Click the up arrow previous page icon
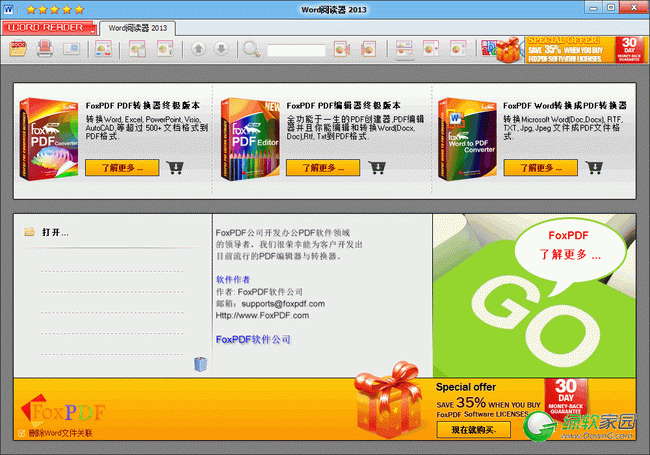Image resolution: width=650 pixels, height=455 pixels. coord(198,49)
